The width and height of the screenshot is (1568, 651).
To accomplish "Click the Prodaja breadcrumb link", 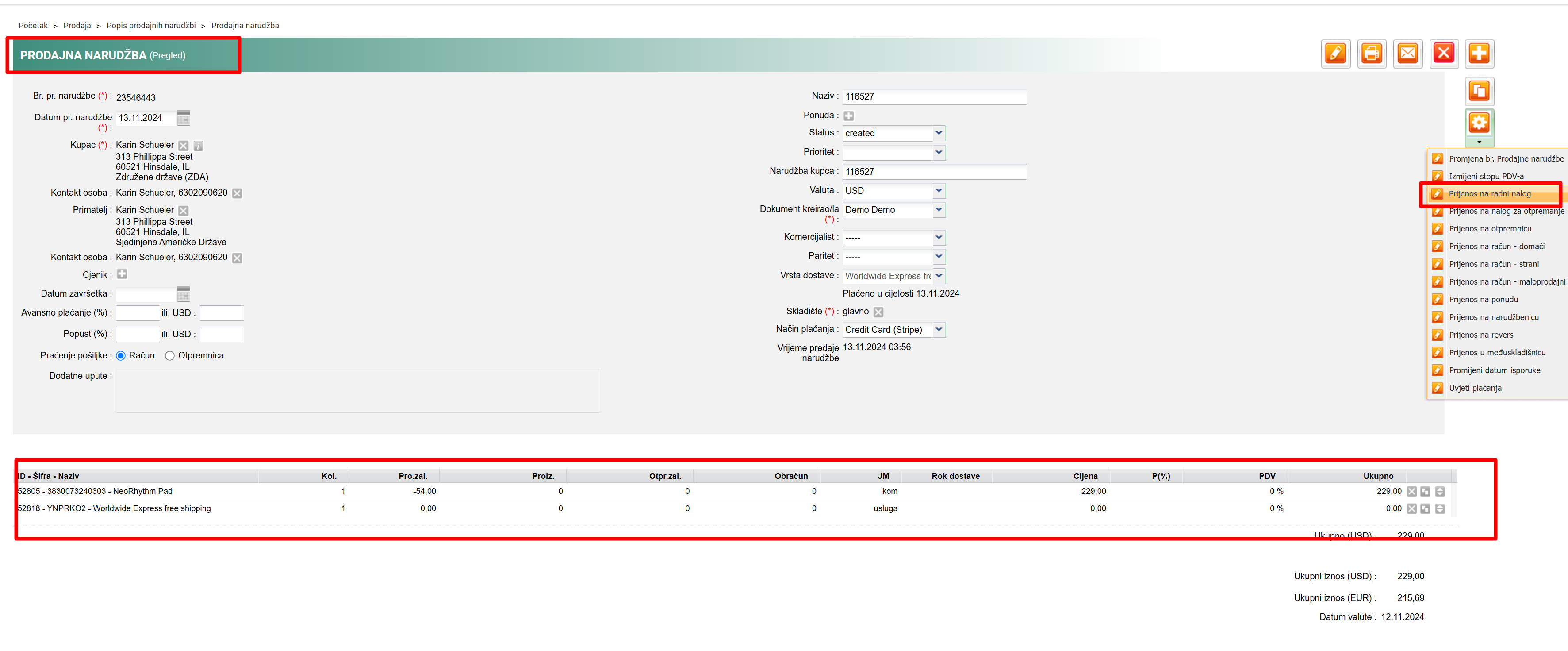I will pyautogui.click(x=77, y=26).
